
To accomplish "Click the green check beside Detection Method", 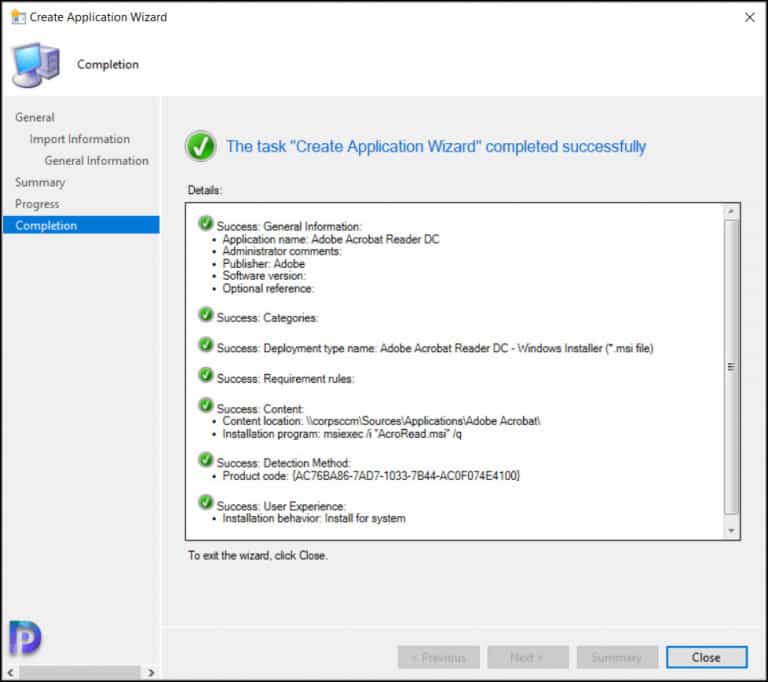I will coord(206,460).
